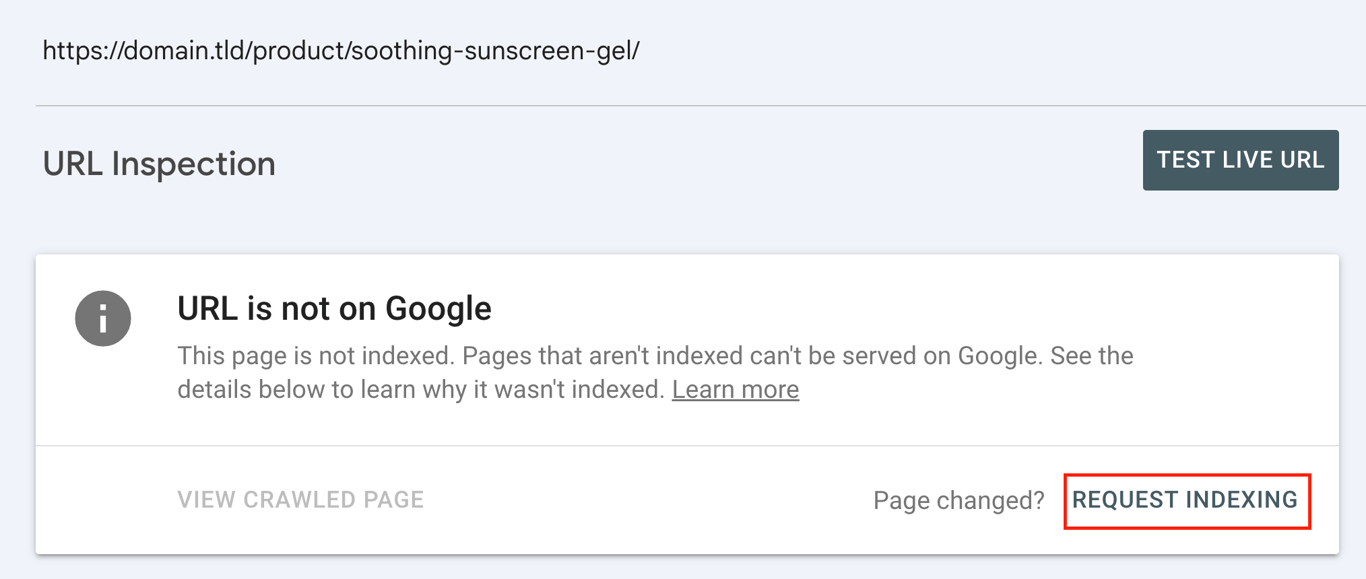Image resolution: width=1366 pixels, height=579 pixels.
Task: Request indexing for the sunscreen gel page
Action: (1186, 500)
